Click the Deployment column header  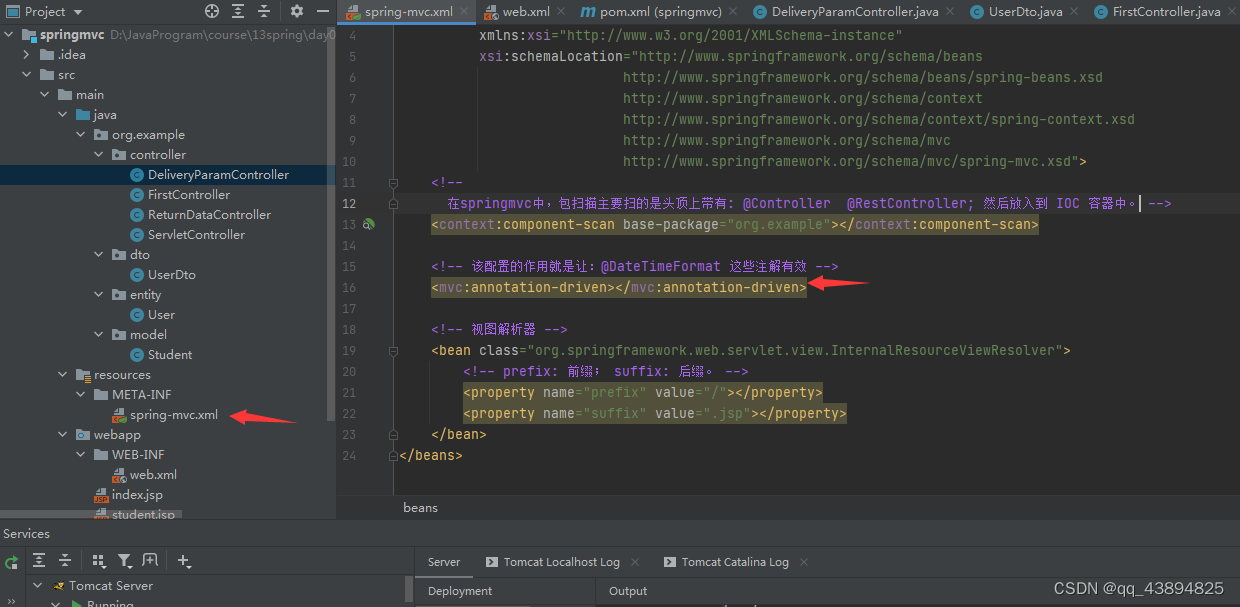pos(460,591)
